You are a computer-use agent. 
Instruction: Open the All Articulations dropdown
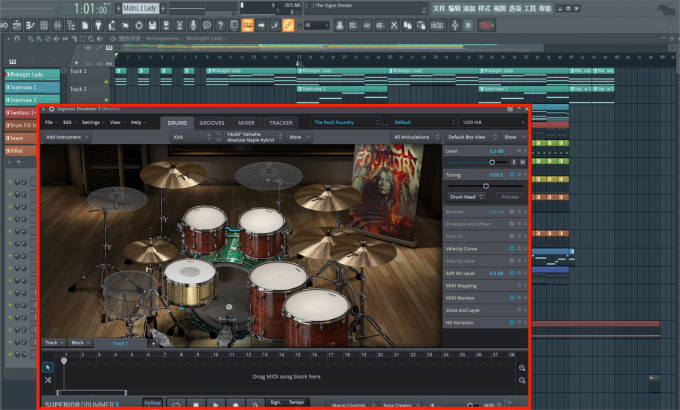click(x=415, y=137)
